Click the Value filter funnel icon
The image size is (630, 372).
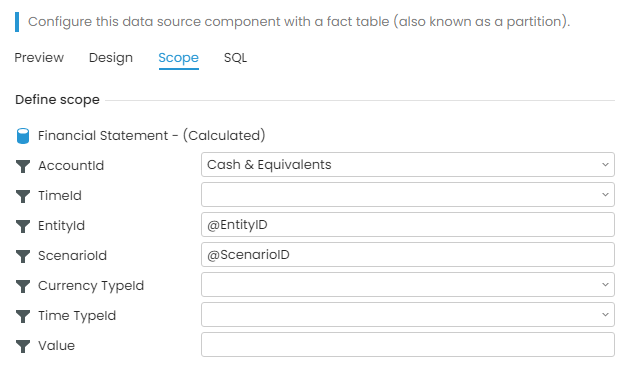click(23, 346)
